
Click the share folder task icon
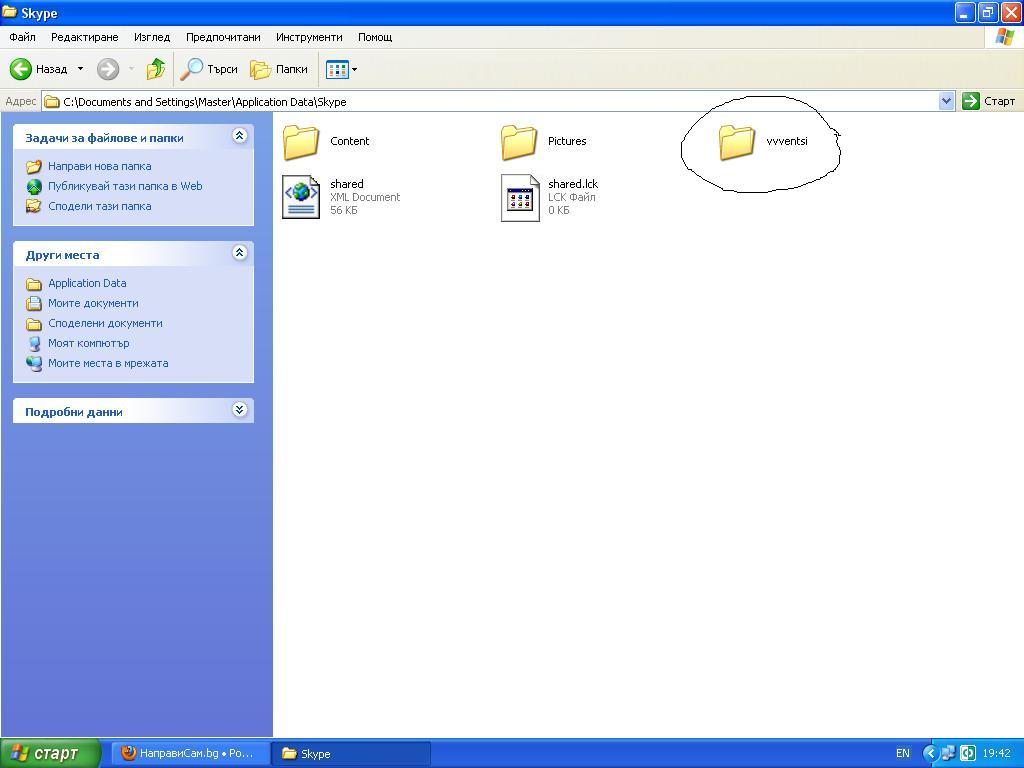[33, 206]
